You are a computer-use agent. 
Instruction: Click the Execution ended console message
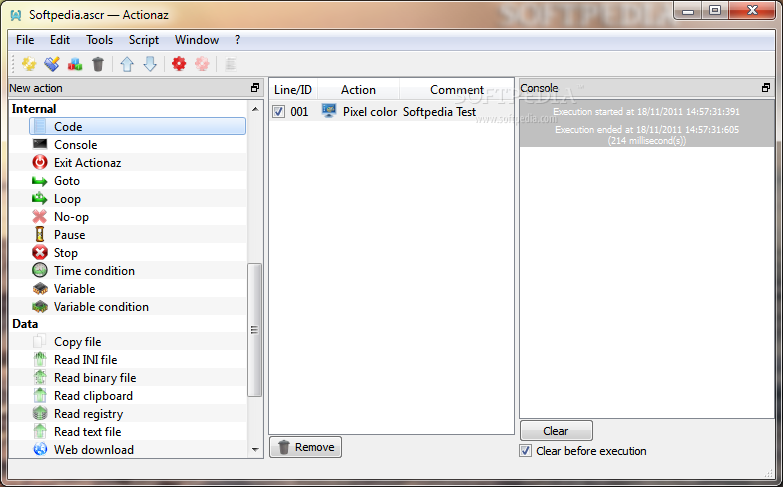tap(647, 135)
